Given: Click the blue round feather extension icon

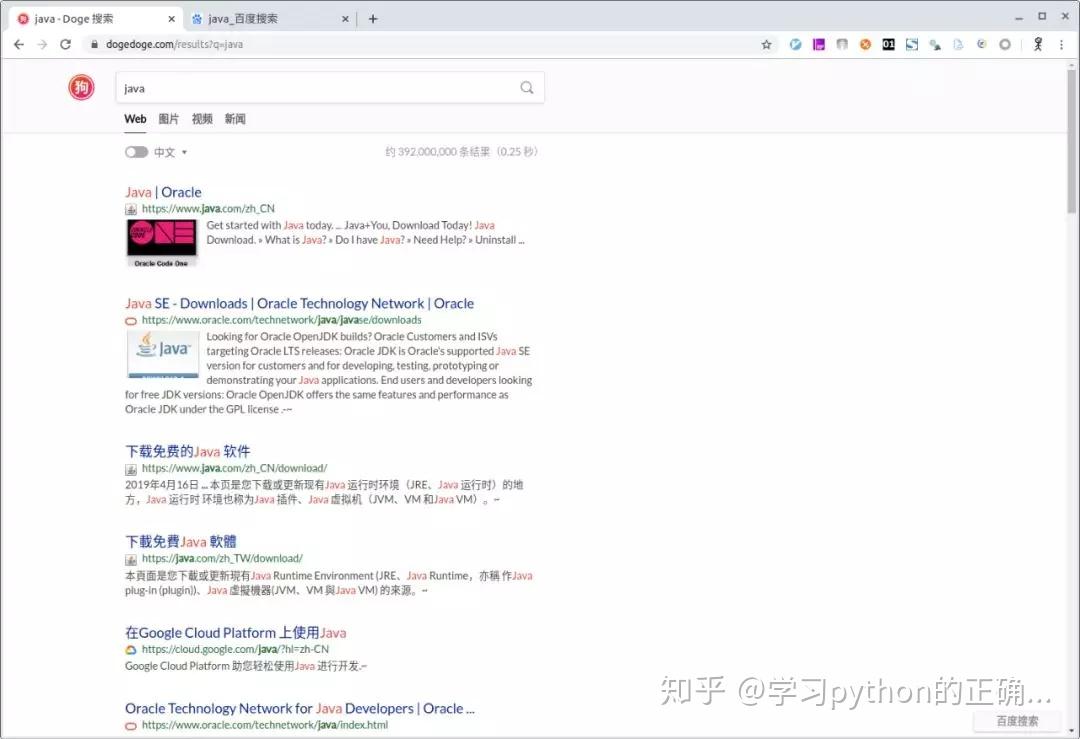Looking at the screenshot, I should point(796,44).
